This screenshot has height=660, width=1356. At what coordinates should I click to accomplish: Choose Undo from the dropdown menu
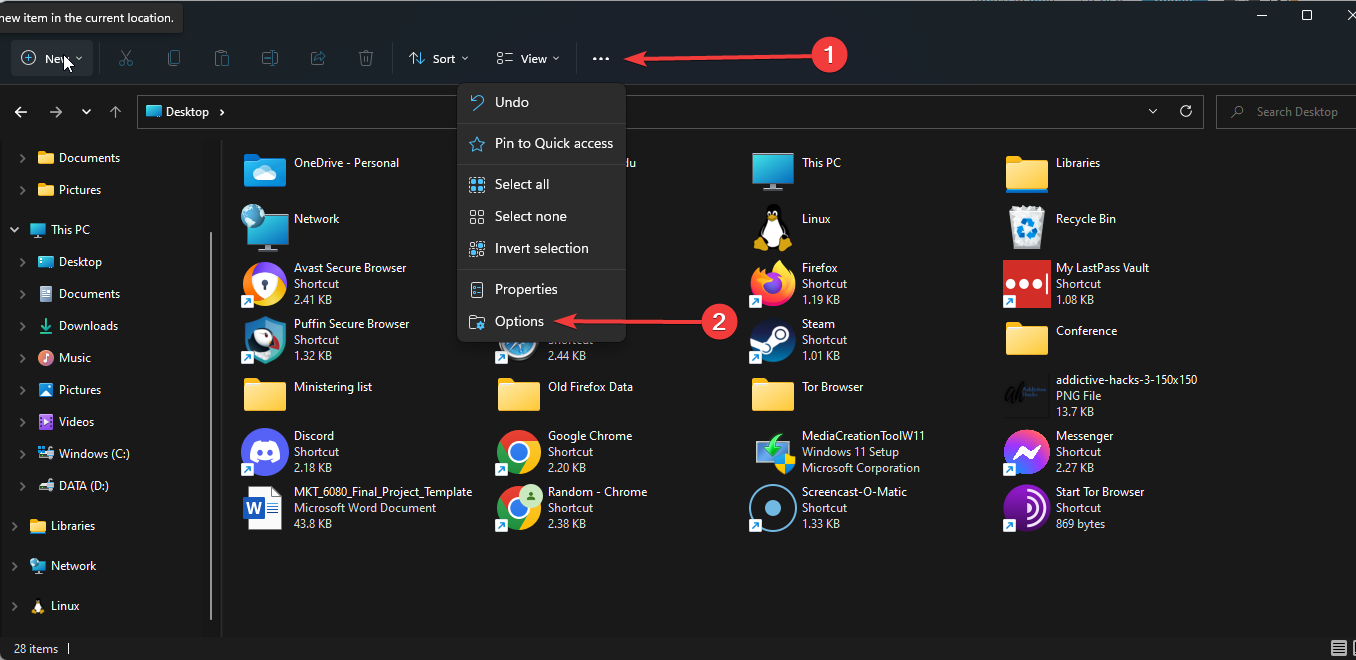click(x=541, y=102)
